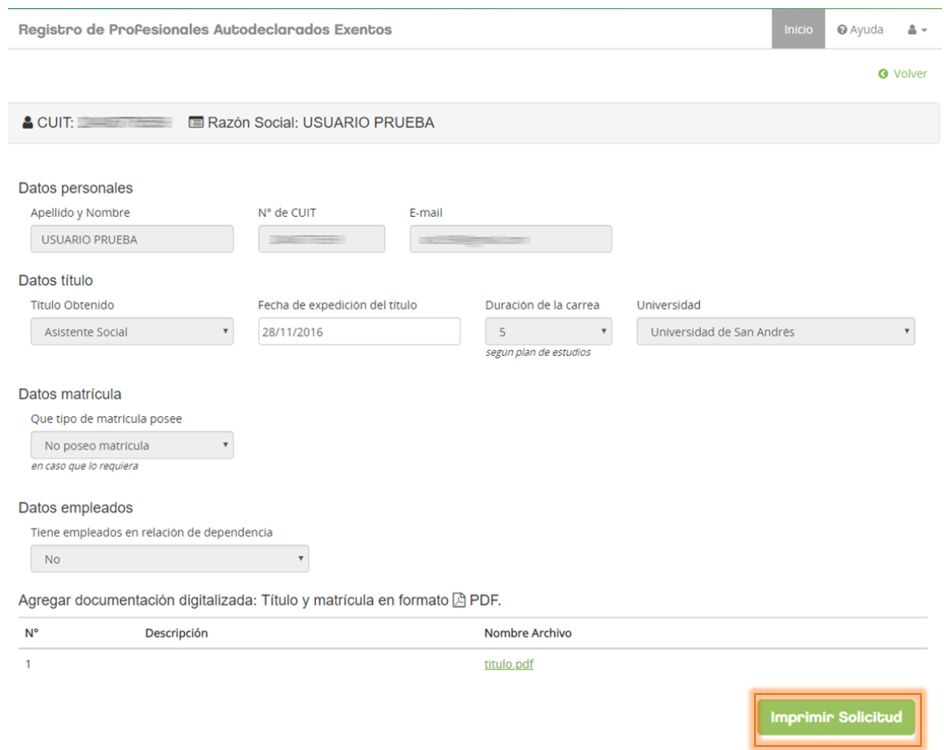Screen dimensions: 944x750
Task: Click the E-mail input field
Action: coord(510,240)
